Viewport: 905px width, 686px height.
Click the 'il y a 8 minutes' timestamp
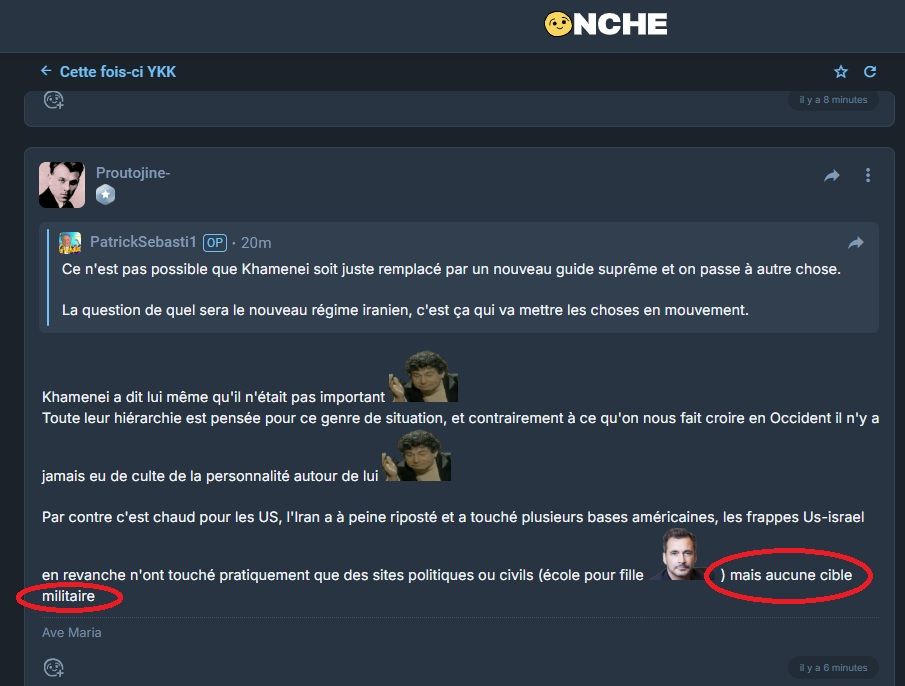(x=833, y=100)
